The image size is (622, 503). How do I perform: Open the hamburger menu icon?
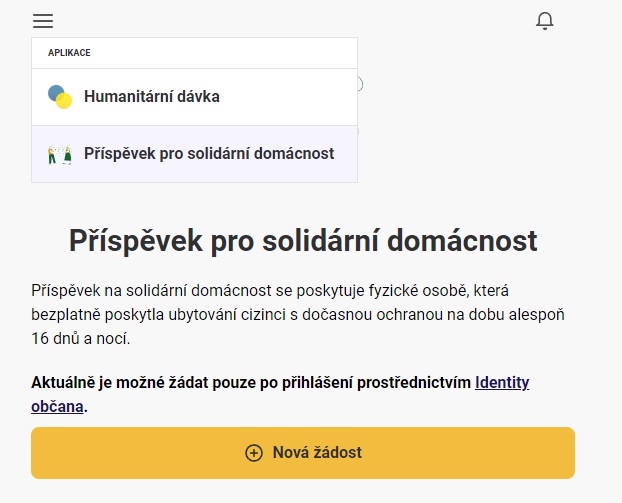click(43, 21)
